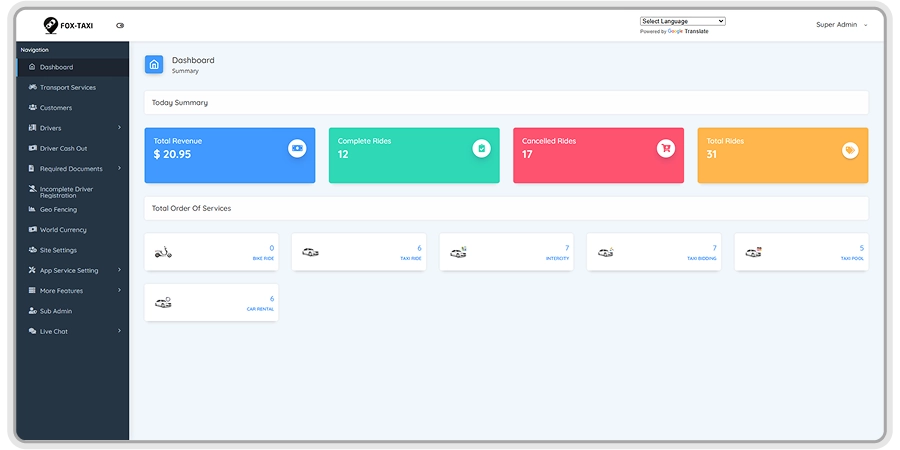Click the Drivers ID card icon
Viewport: 900px width, 450px height.
(32, 127)
